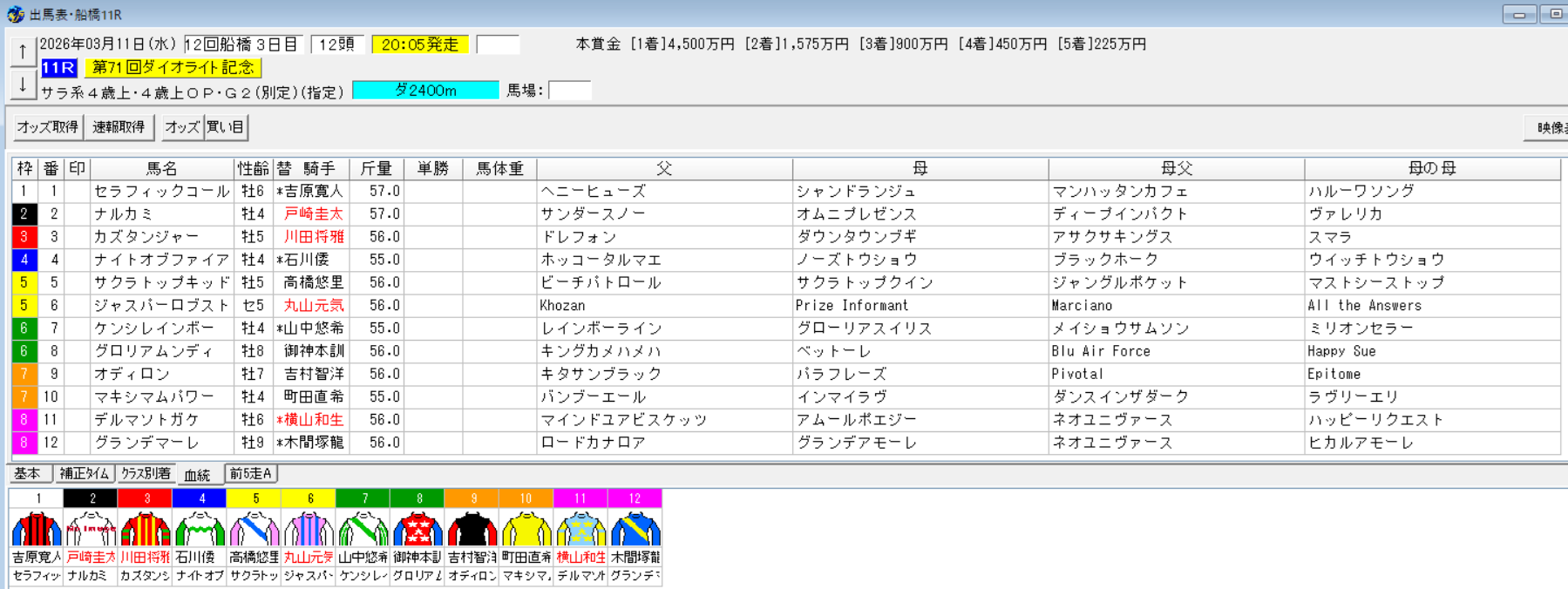Viewport: 1568px width, 589px height.
Task: Select the クラス別着 tab
Action: pos(146,474)
